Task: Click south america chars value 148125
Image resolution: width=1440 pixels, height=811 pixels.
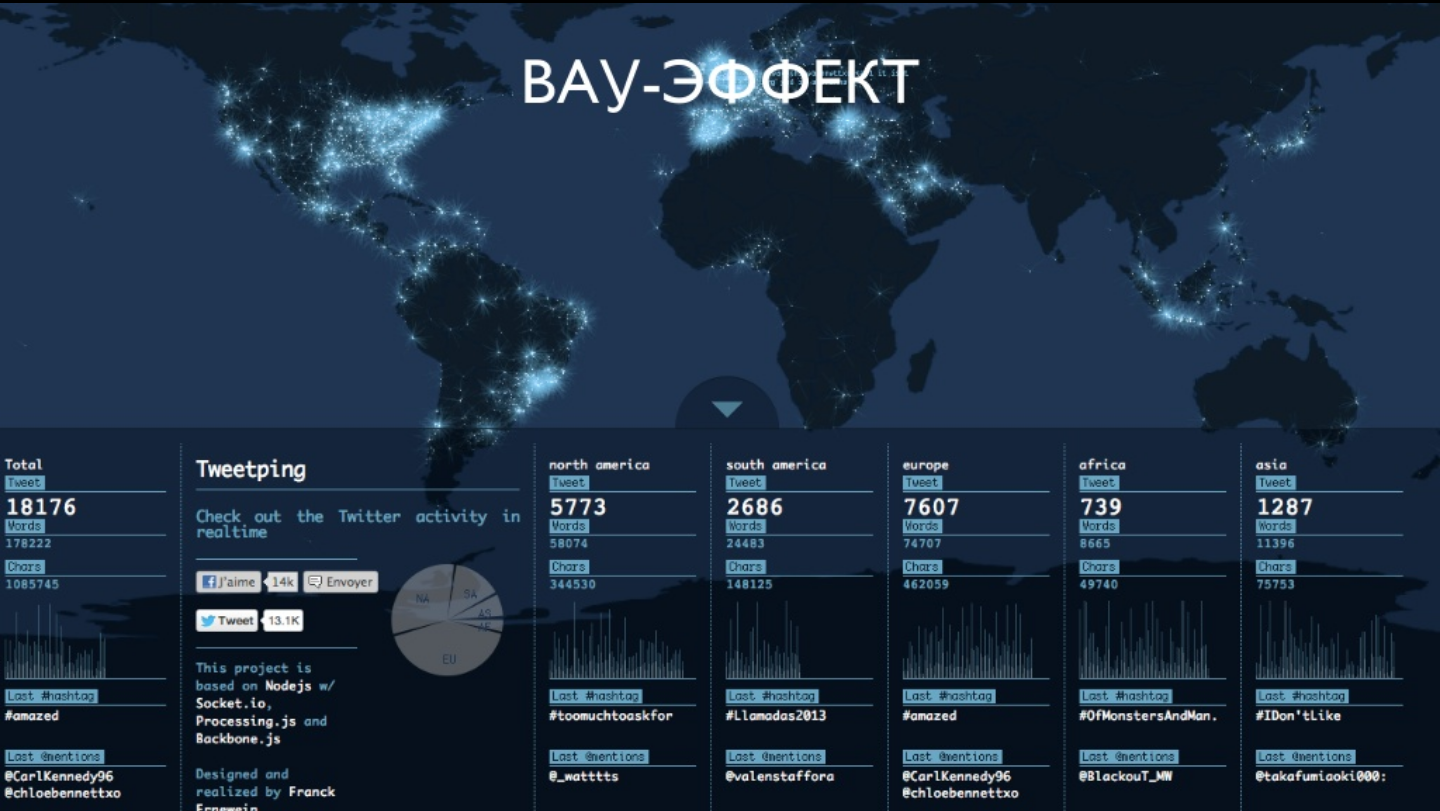Action: coord(750,585)
